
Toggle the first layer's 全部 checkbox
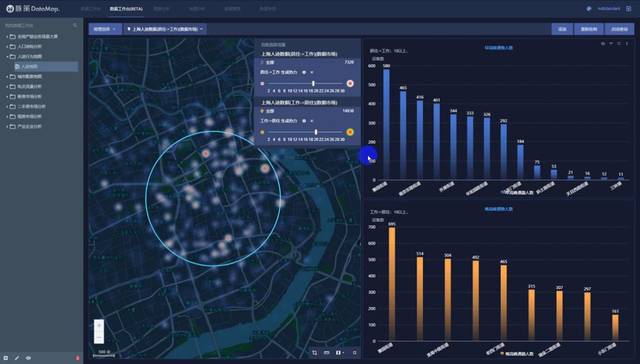point(262,62)
